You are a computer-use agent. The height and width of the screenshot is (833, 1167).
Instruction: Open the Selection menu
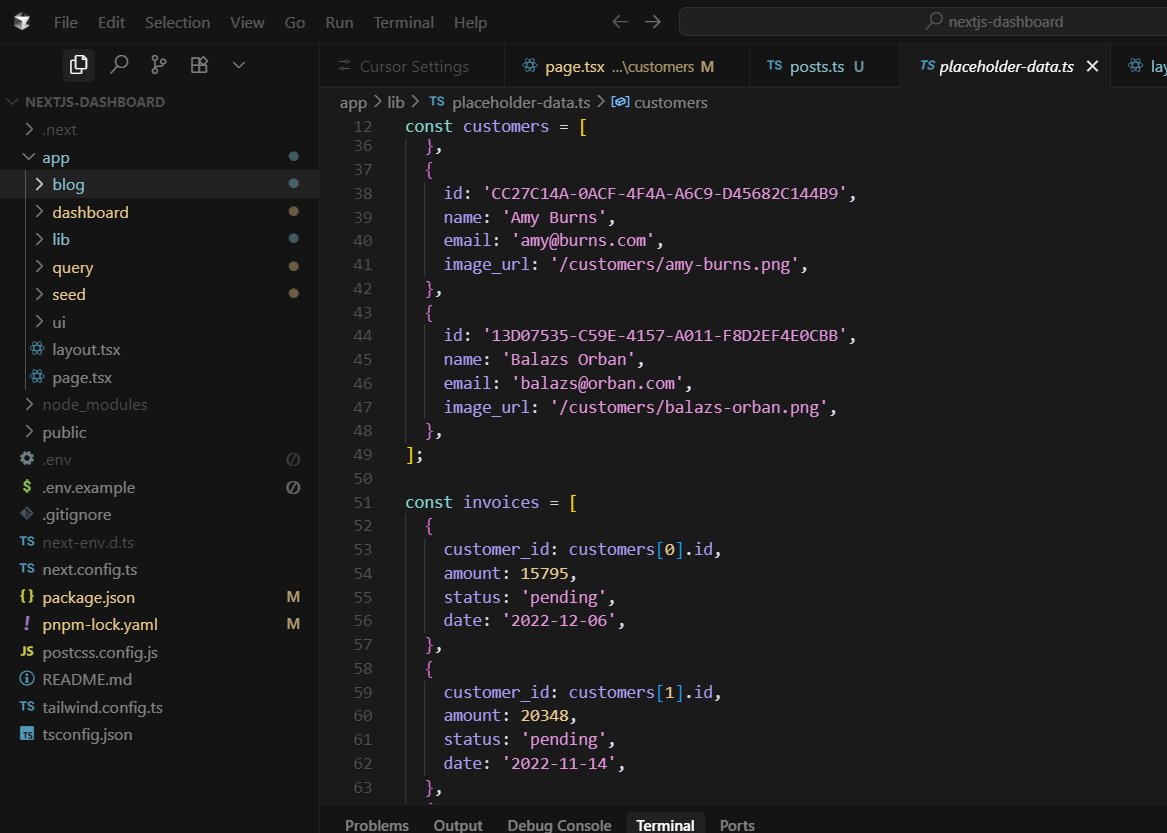[177, 22]
